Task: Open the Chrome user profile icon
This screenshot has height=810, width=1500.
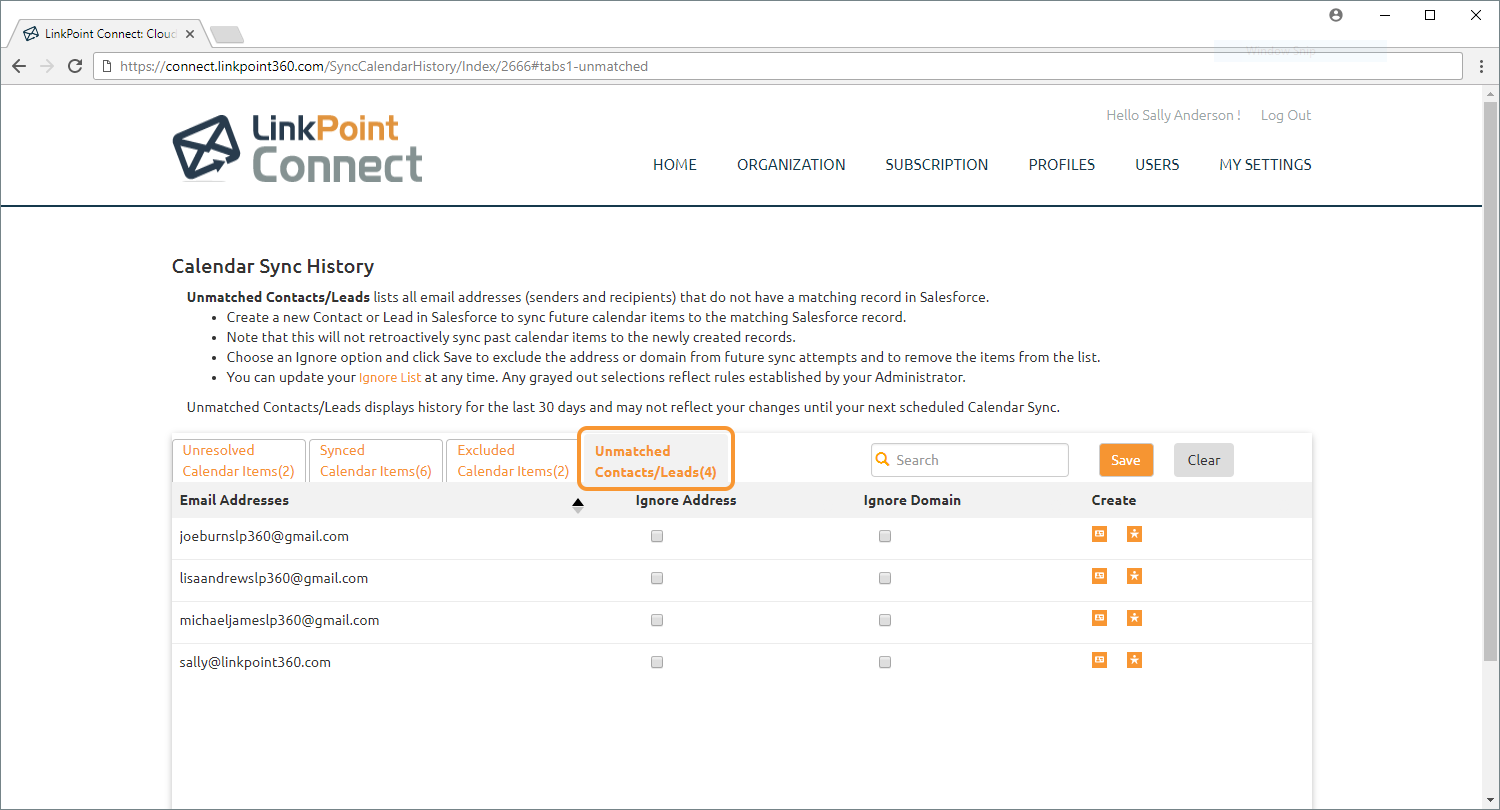Action: pos(1336,15)
